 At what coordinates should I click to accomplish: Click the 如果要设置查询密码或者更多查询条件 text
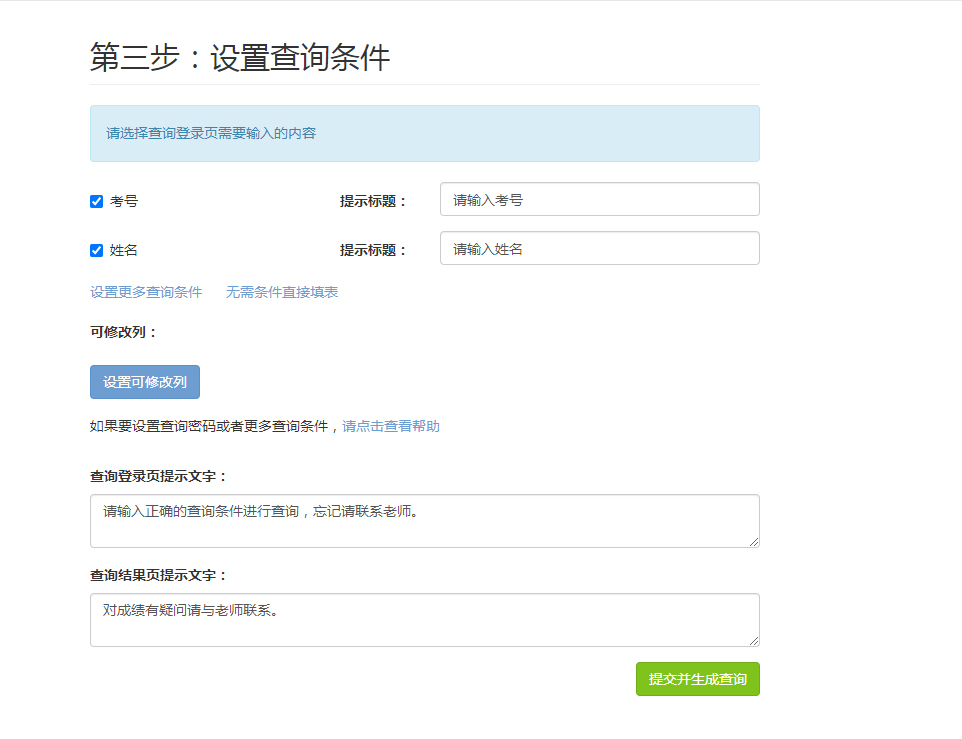tap(209, 426)
